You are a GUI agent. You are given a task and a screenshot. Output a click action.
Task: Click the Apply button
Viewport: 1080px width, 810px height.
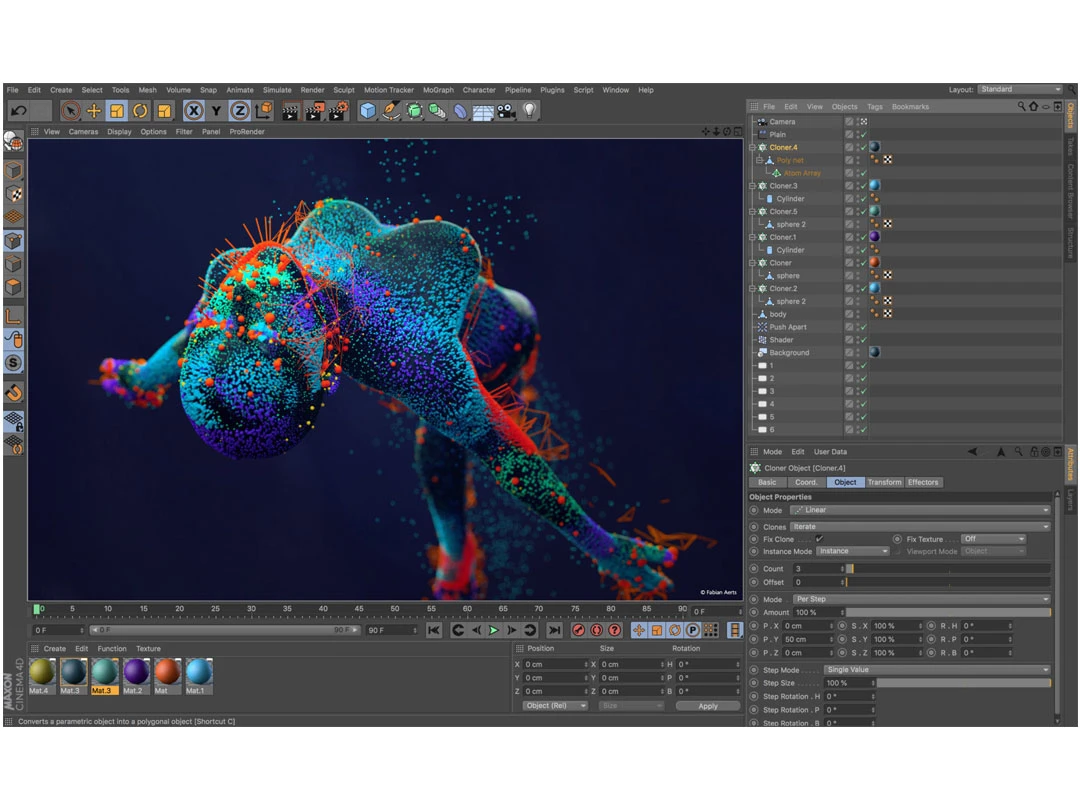[x=707, y=706]
